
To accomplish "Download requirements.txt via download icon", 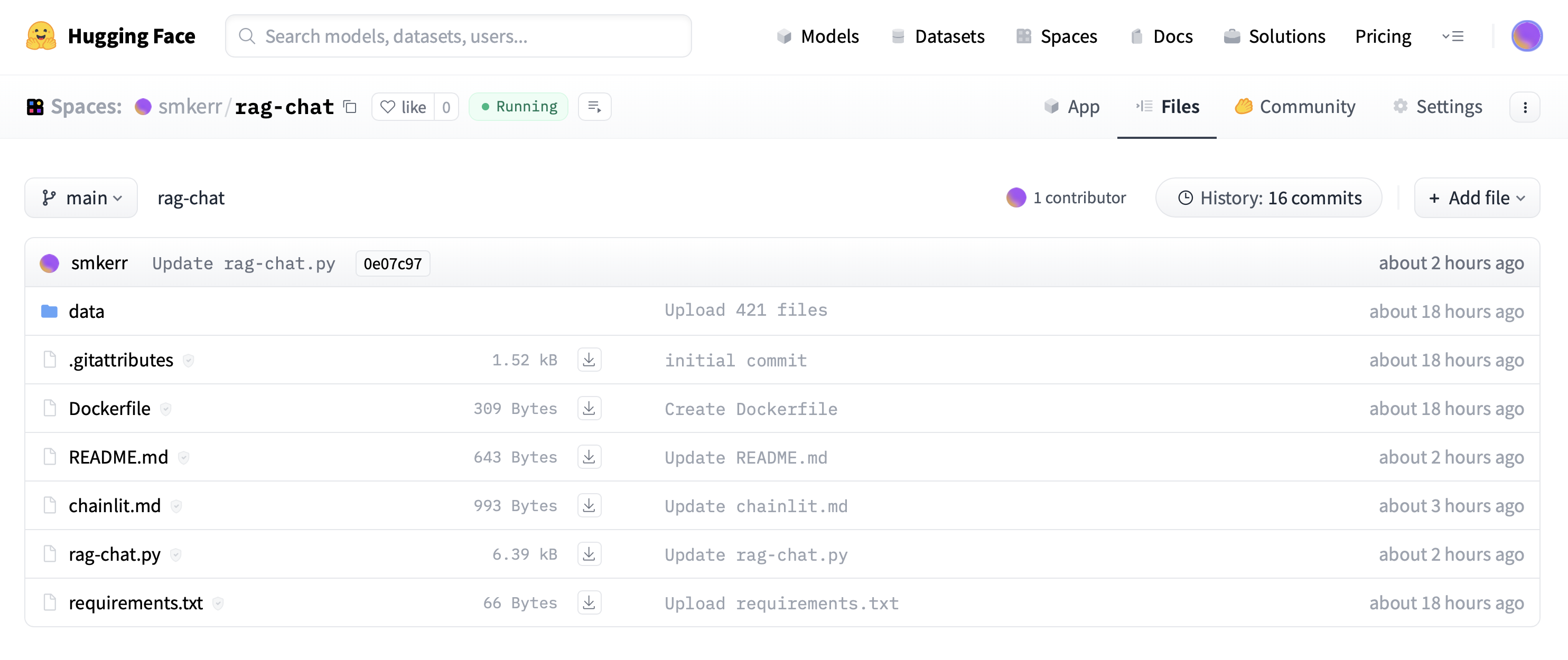I will coord(589,603).
